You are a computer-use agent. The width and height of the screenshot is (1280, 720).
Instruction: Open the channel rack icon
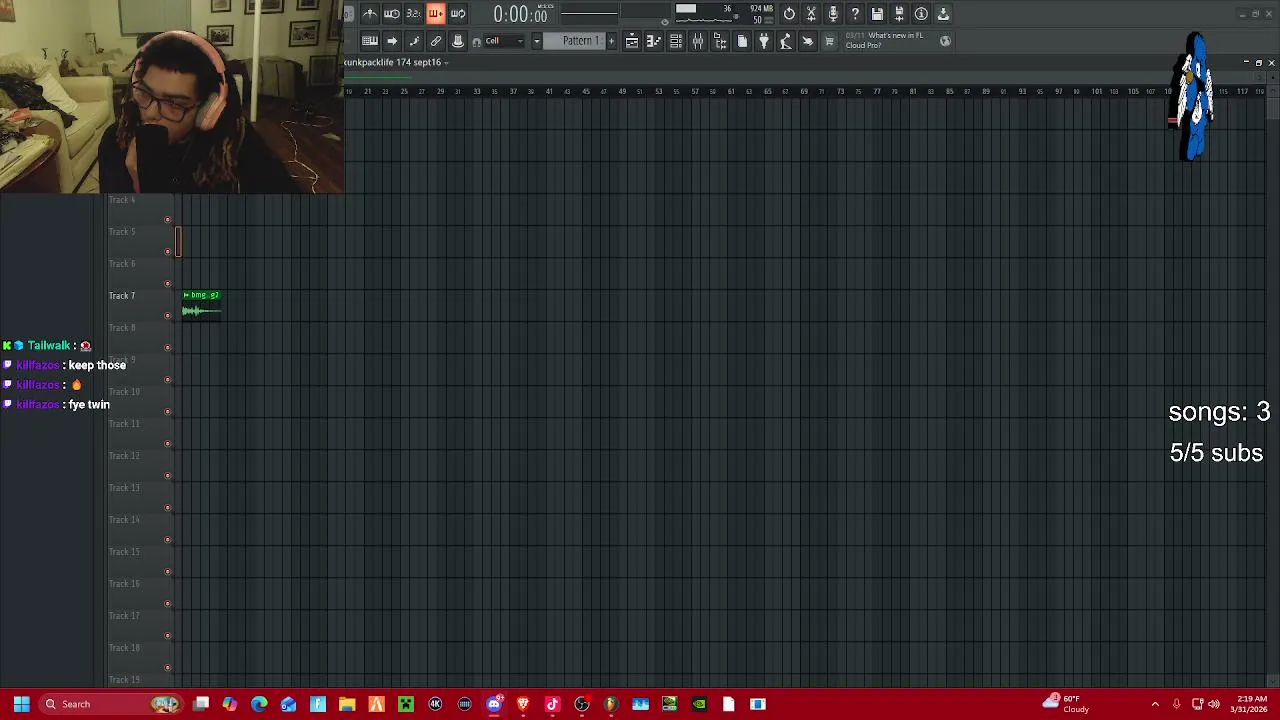pos(676,41)
